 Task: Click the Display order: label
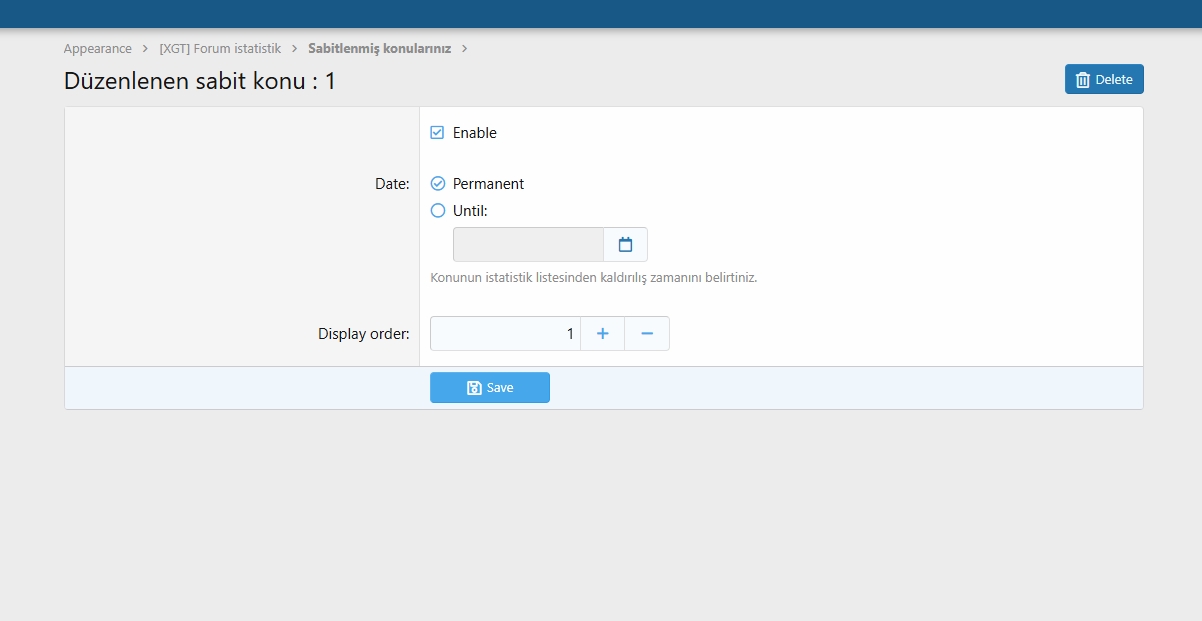(x=363, y=334)
